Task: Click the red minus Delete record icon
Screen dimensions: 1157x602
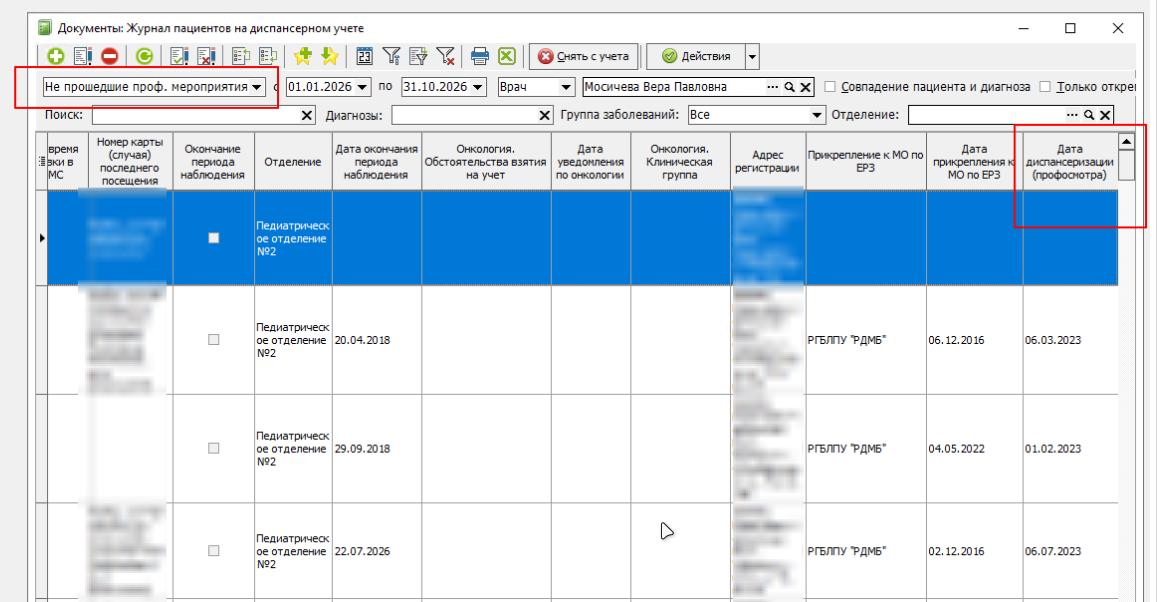Action: pos(110,56)
